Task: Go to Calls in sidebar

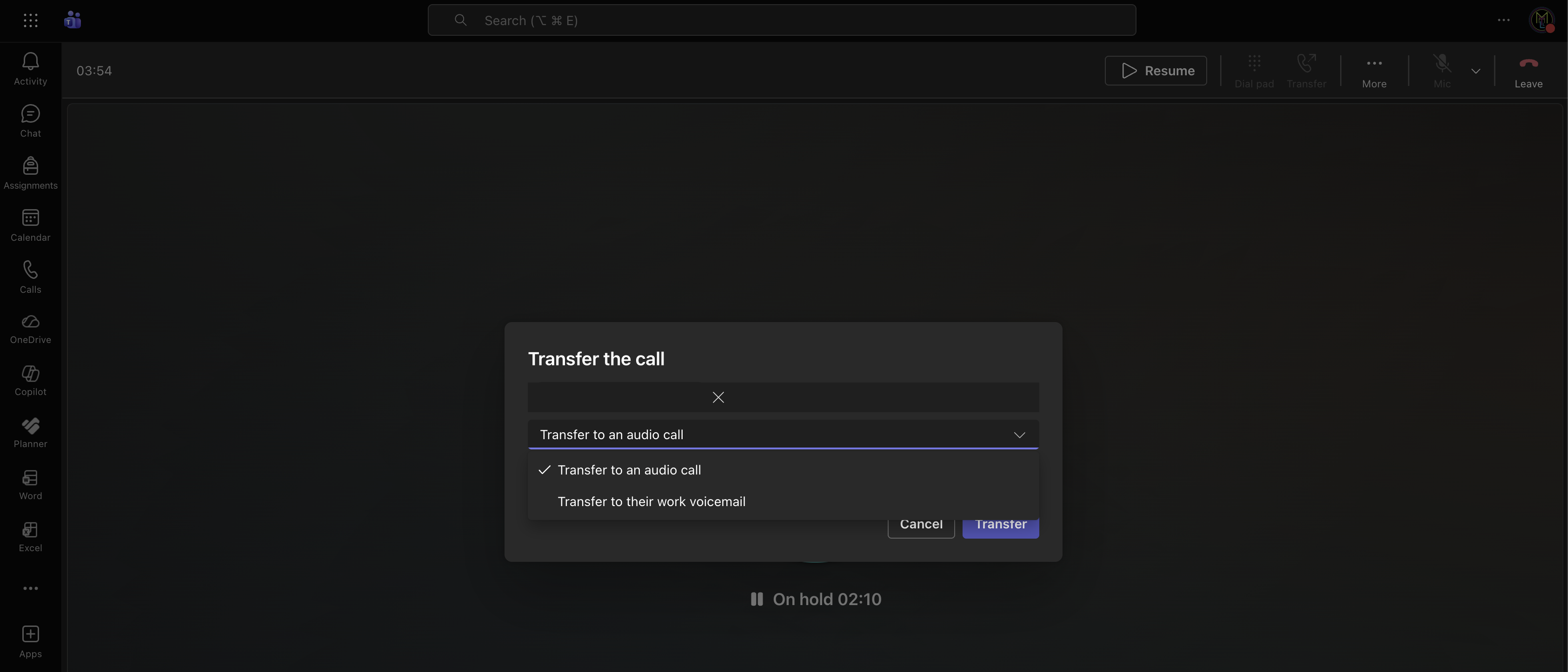Action: pyautogui.click(x=30, y=277)
